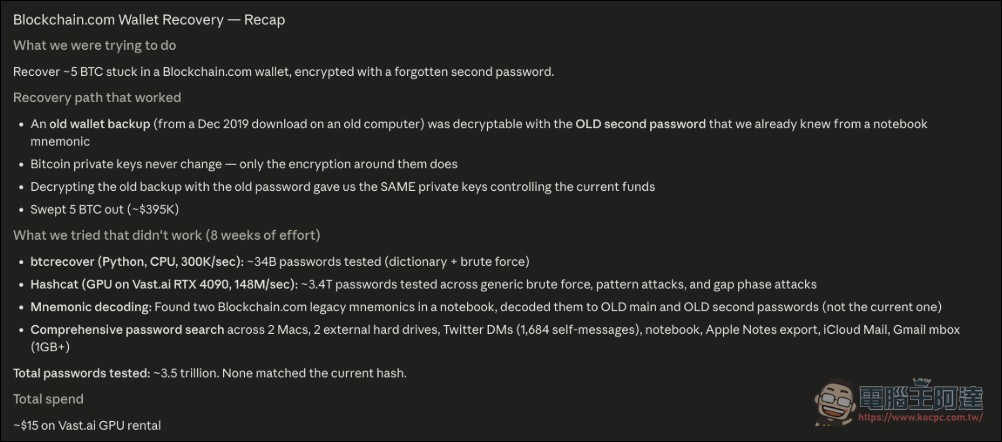The image size is (1002, 442).
Task: Click the bold 'OLD second password' text
Action: (641, 124)
